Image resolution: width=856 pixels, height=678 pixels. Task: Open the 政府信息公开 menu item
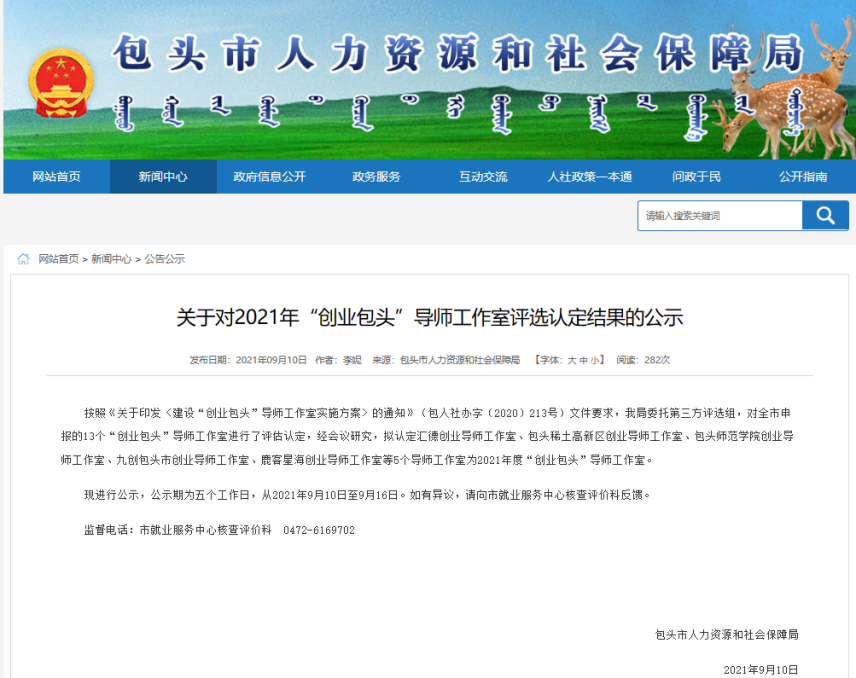pos(270,177)
